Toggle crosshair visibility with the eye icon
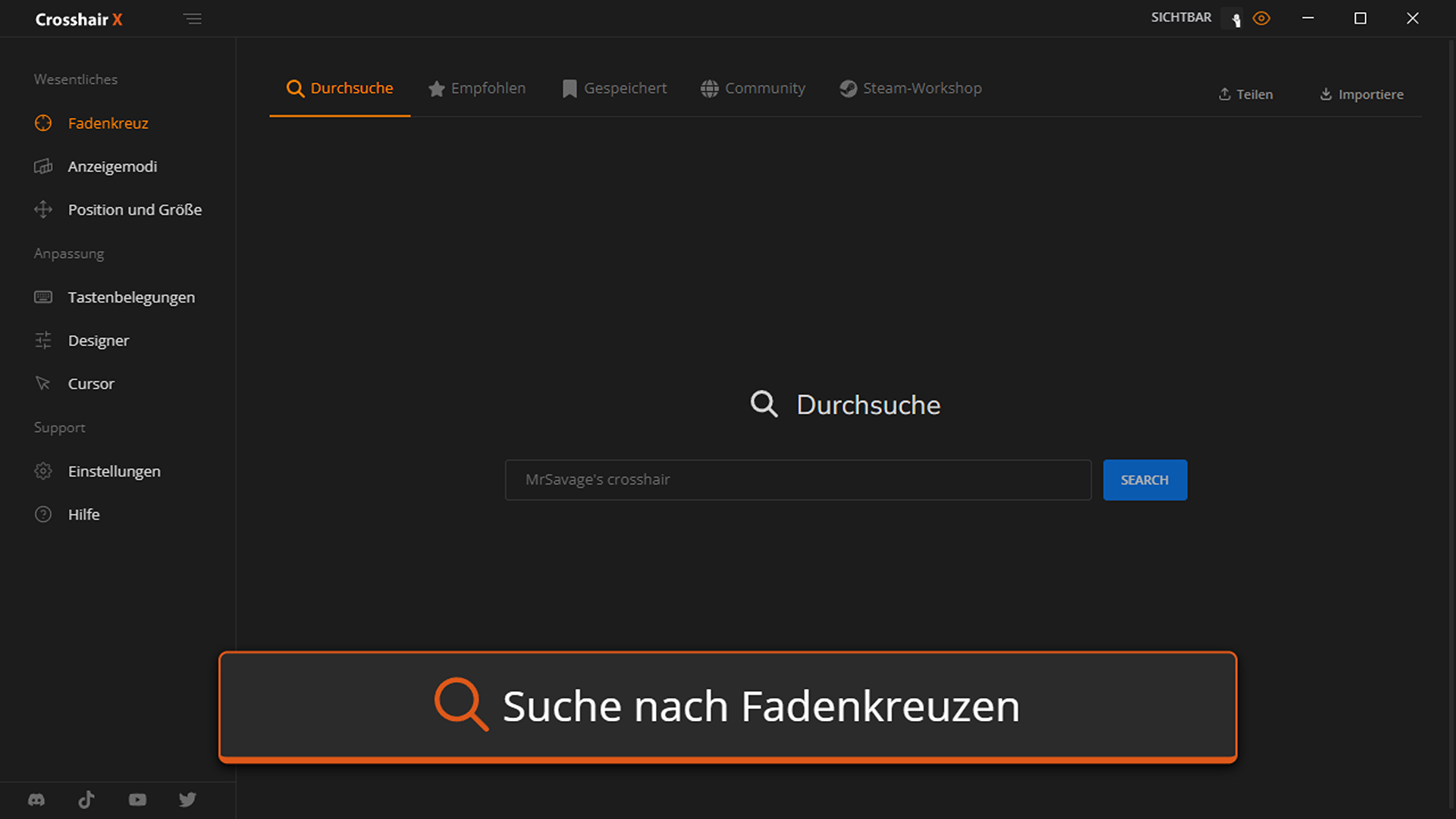The width and height of the screenshot is (1456, 819). point(1262,18)
